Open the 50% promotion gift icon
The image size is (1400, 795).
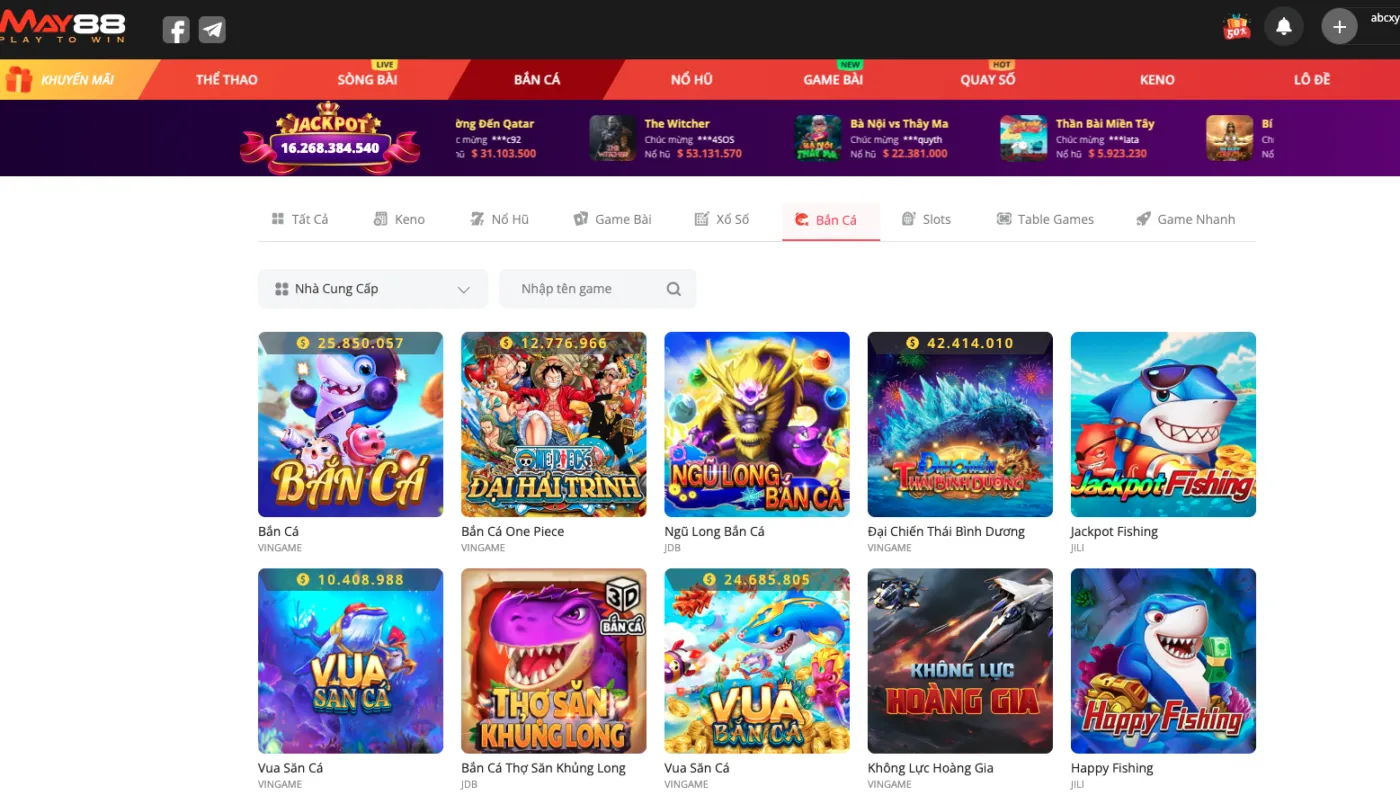[x=1237, y=27]
